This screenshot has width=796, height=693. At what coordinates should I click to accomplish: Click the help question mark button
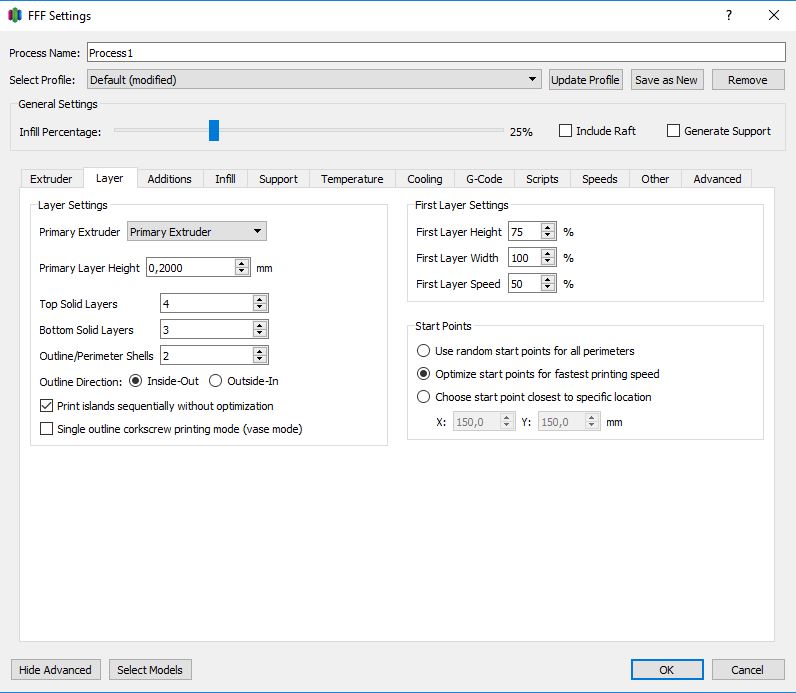729,15
